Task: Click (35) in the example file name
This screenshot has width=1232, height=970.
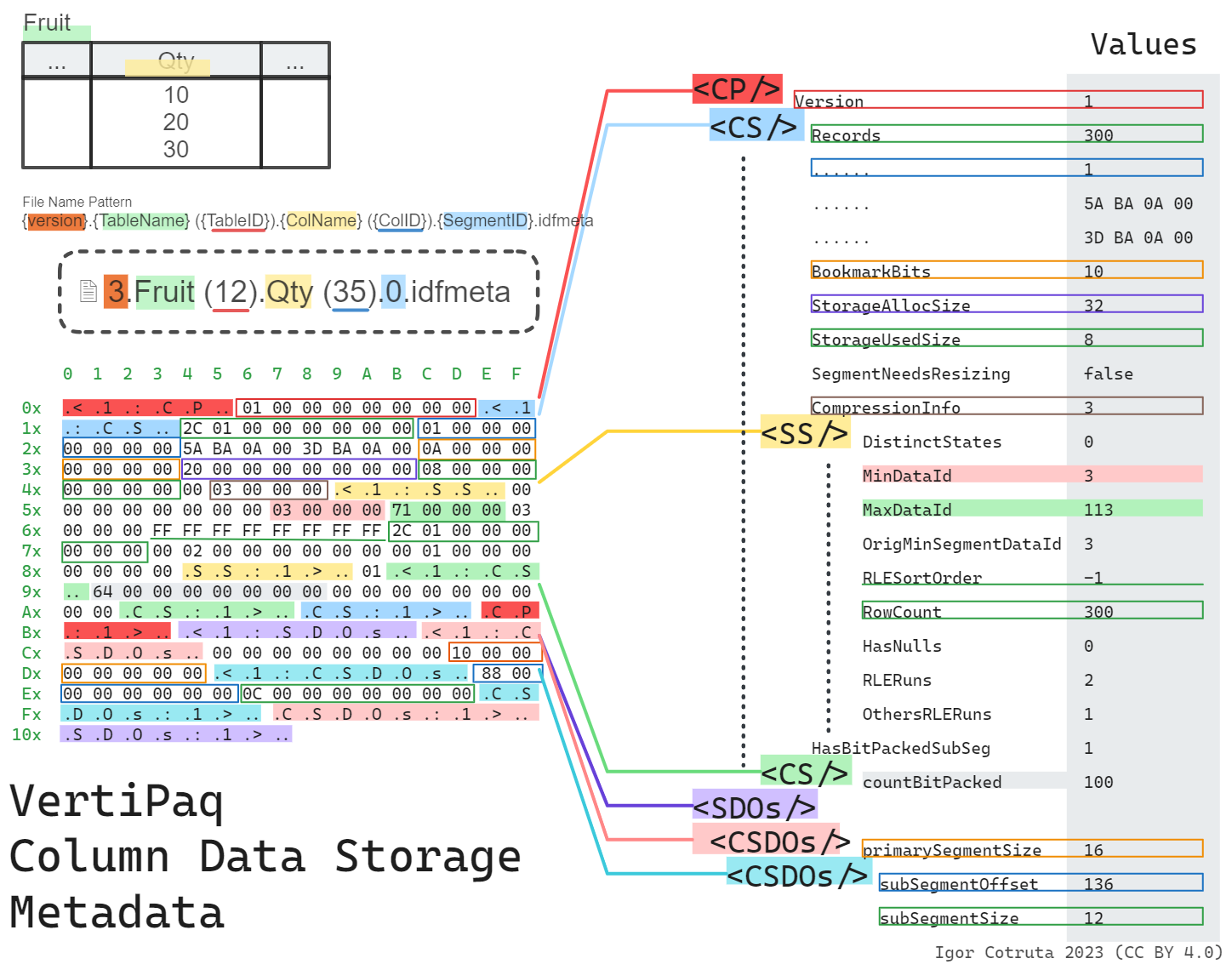Action: [351, 292]
